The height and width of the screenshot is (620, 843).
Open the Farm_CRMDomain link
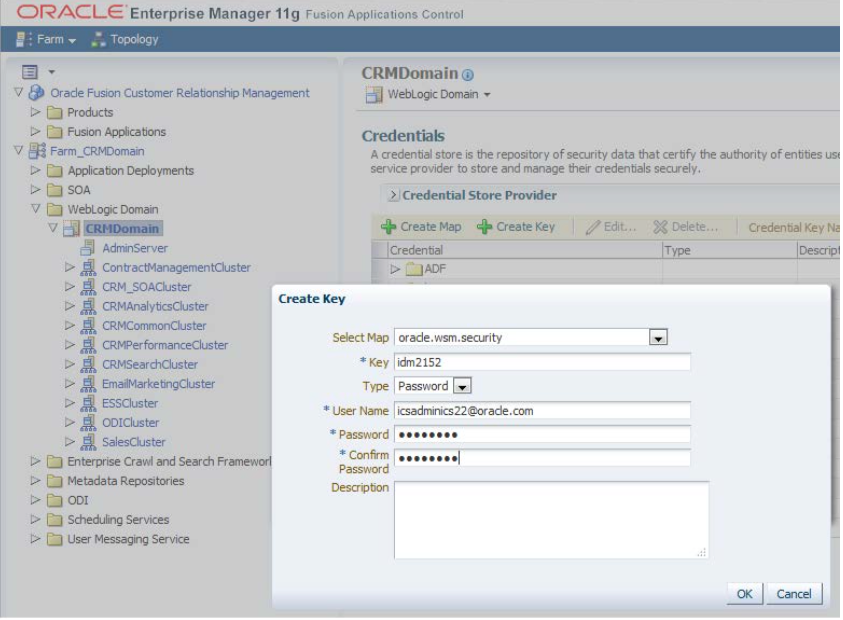point(97,151)
